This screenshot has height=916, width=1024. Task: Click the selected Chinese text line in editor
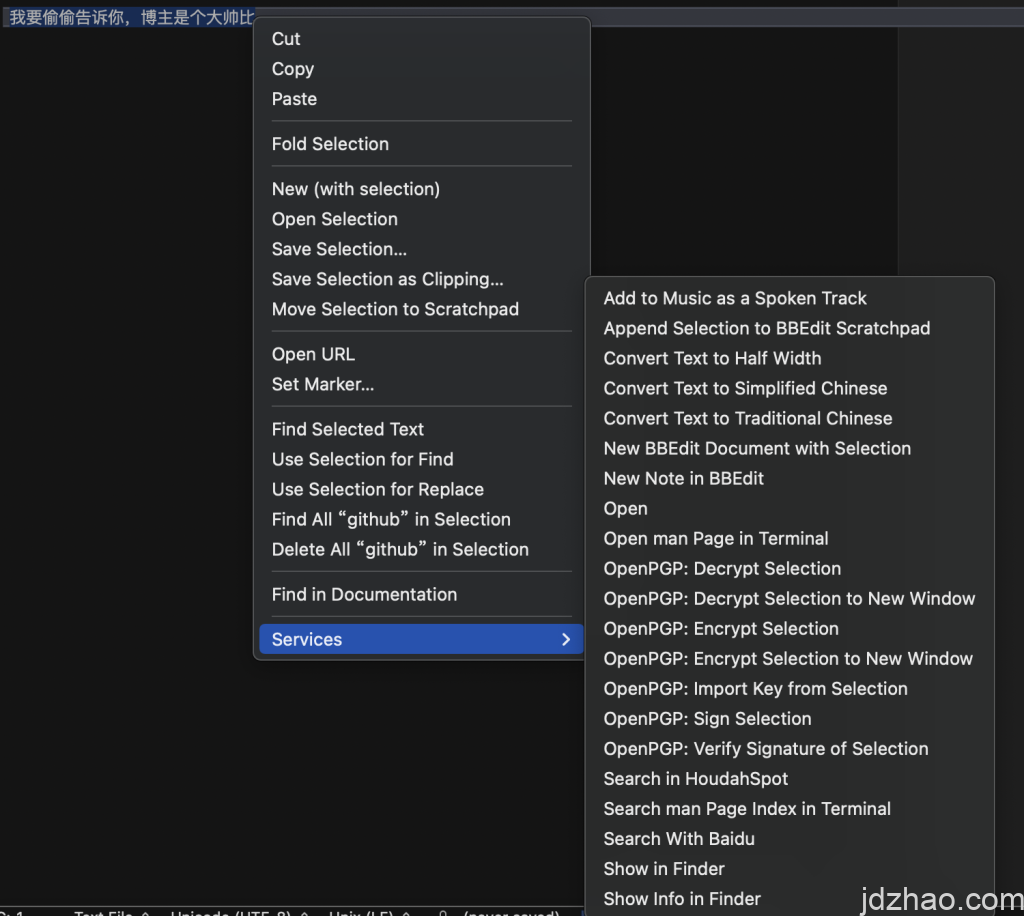pyautogui.click(x=130, y=17)
